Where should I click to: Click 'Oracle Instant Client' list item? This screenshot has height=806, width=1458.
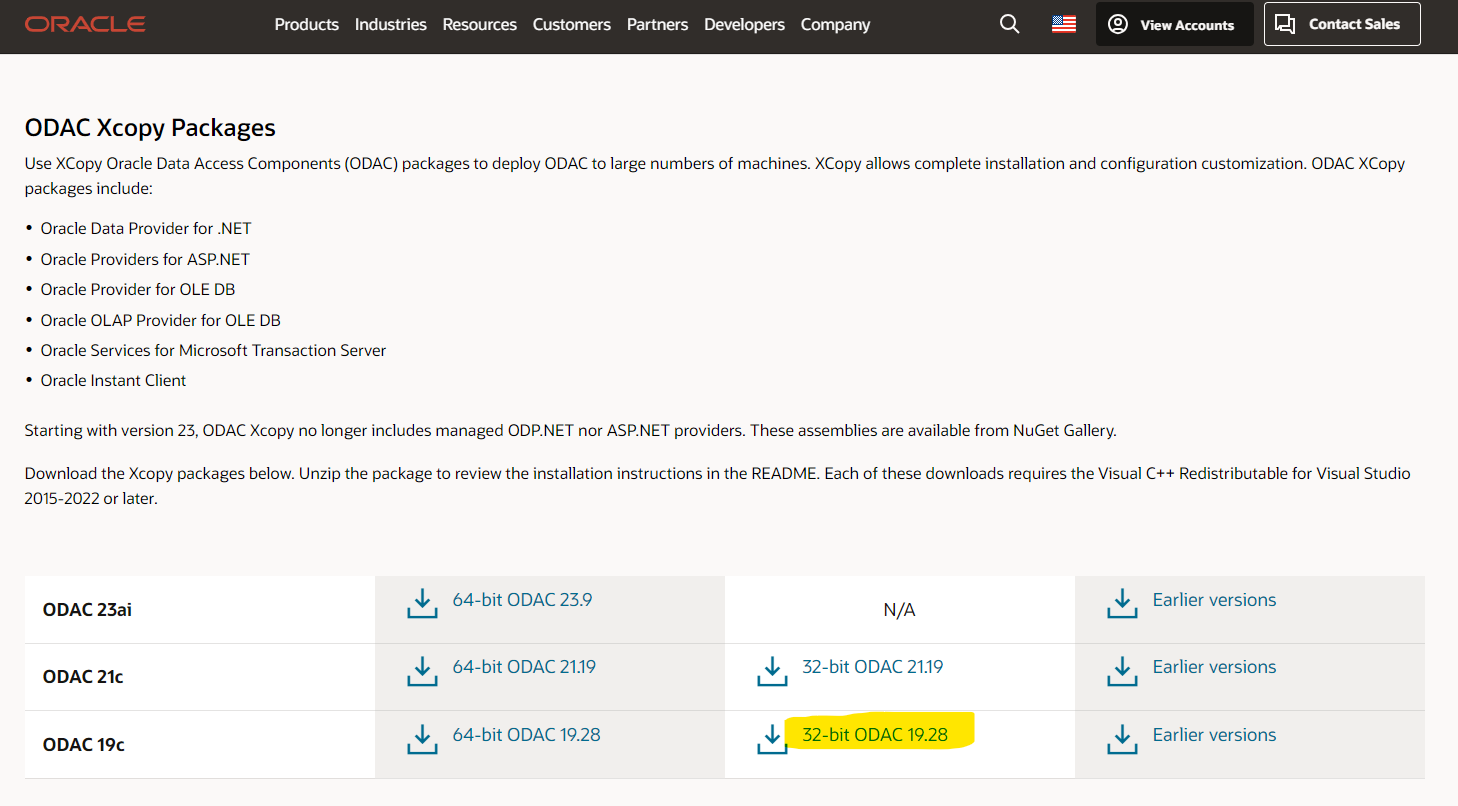(113, 380)
